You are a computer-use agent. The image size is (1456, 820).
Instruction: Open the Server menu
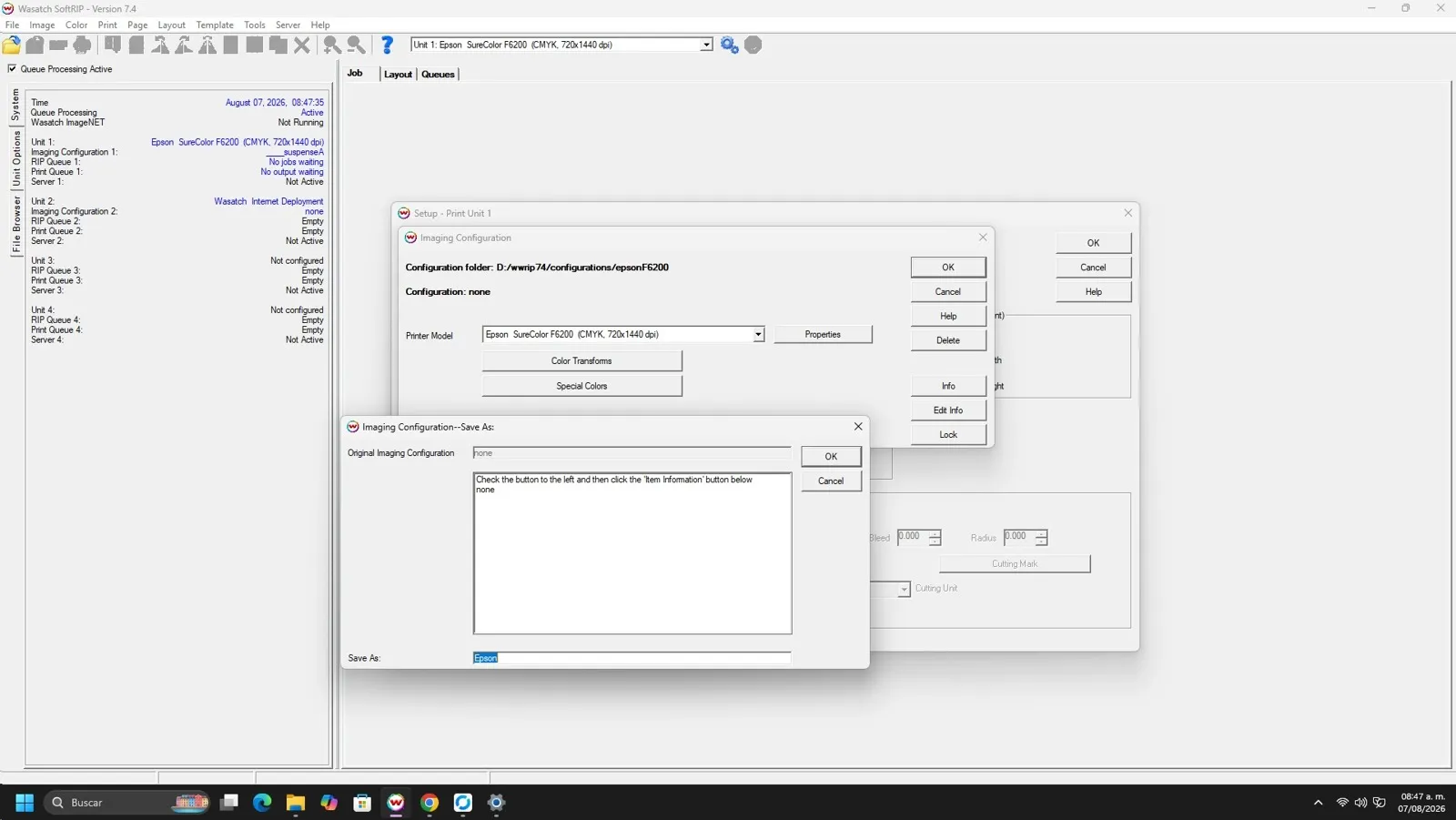[x=288, y=25]
